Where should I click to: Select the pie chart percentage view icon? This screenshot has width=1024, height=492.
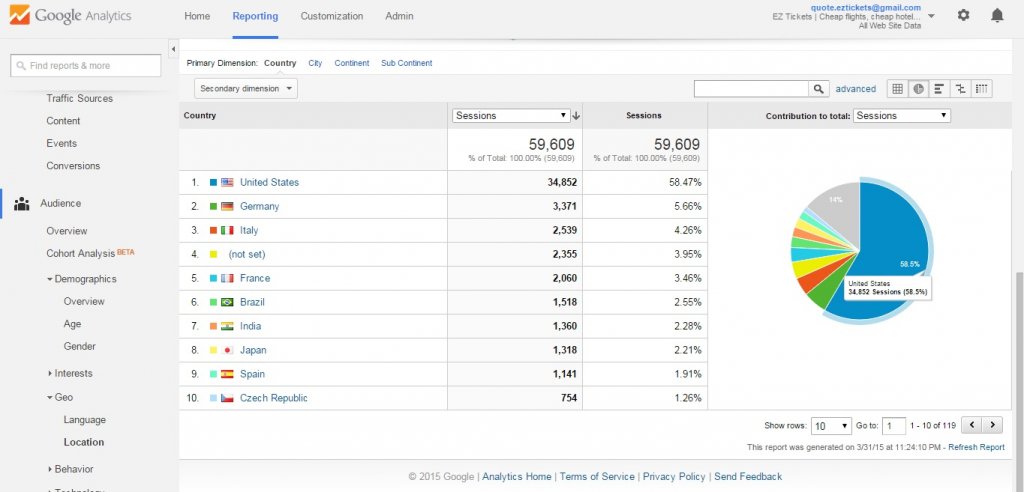point(918,89)
